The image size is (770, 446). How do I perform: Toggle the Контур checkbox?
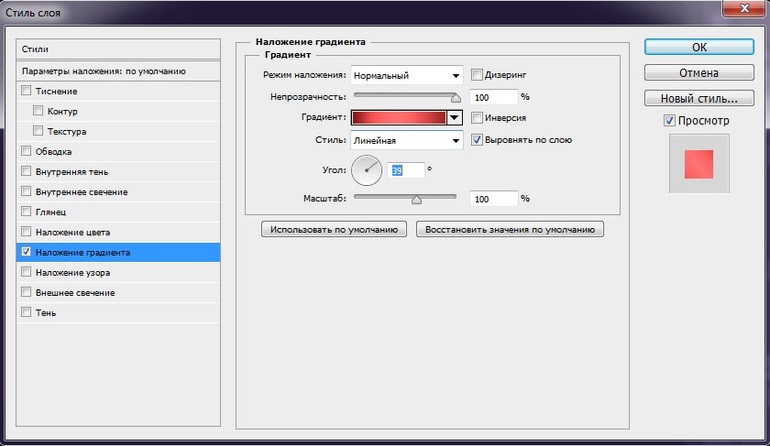[x=38, y=111]
